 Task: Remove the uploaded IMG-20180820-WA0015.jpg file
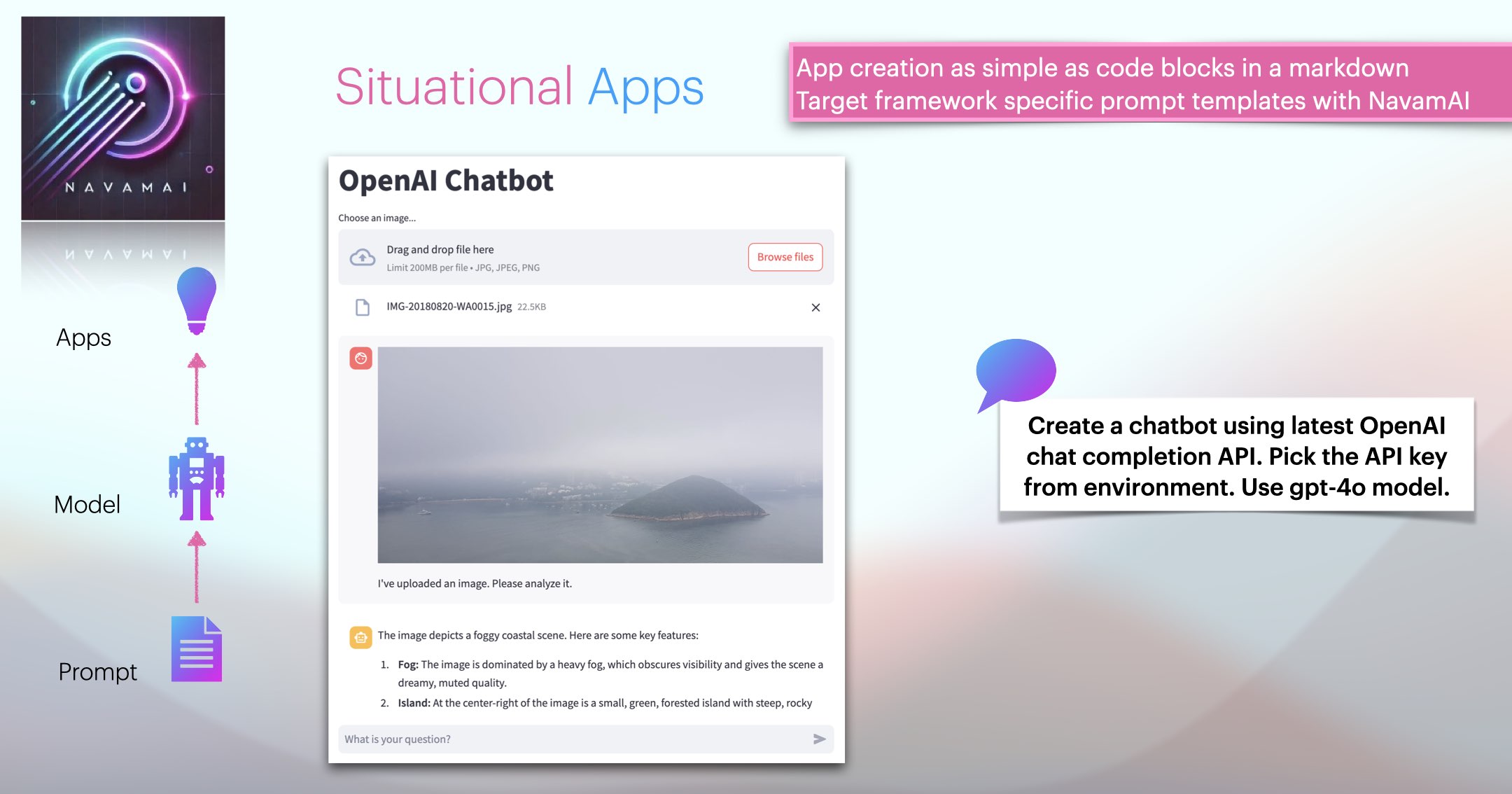[815, 307]
